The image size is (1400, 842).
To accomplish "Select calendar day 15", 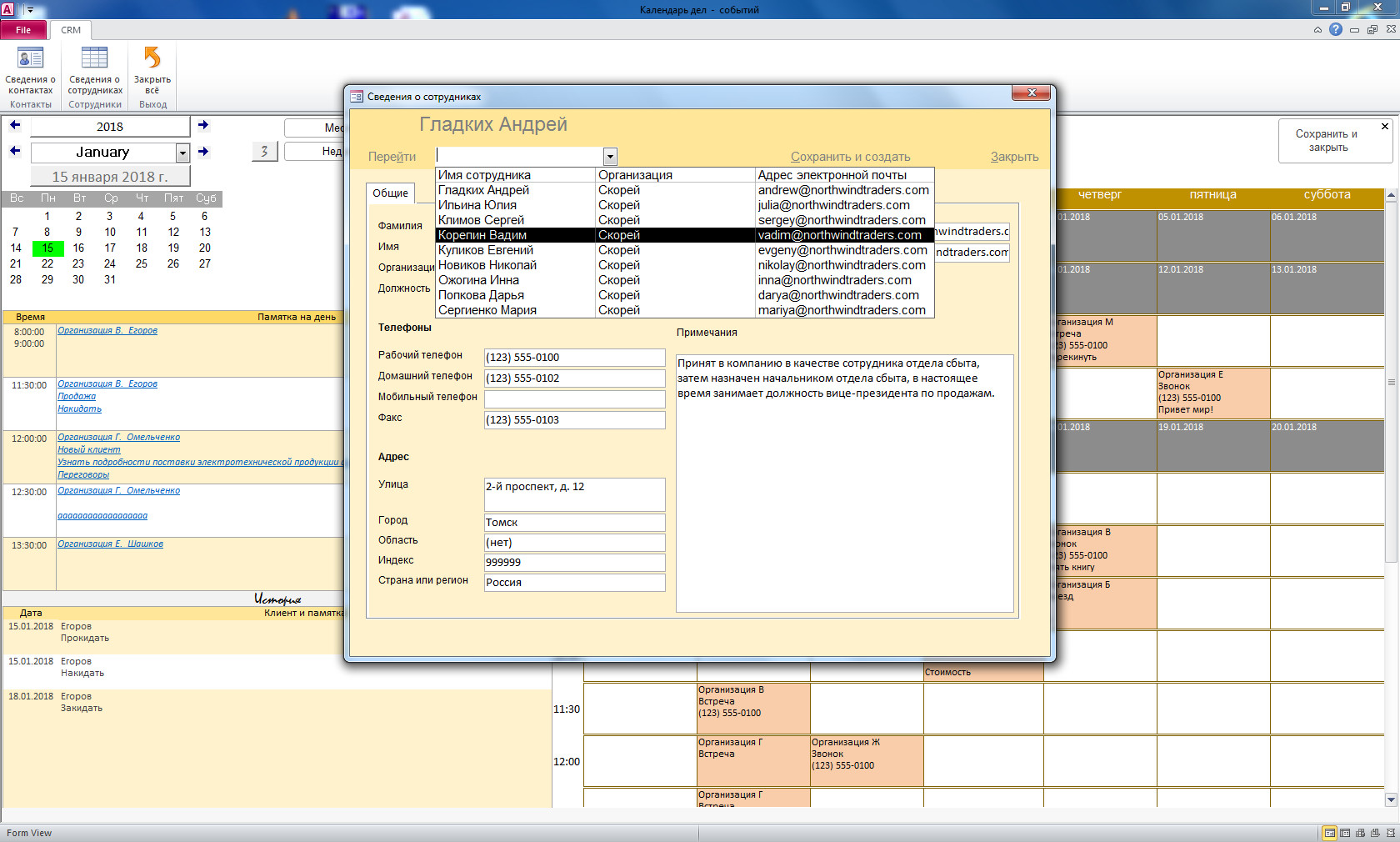I will click(x=47, y=248).
